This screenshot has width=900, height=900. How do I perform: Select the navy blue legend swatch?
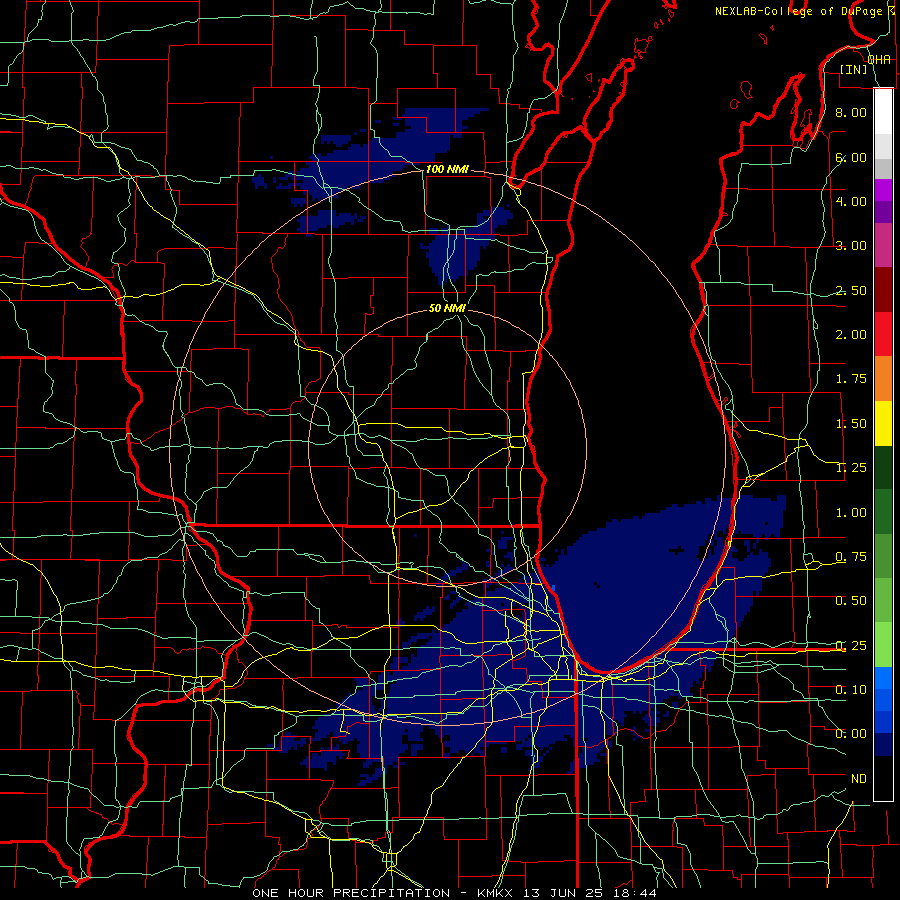click(883, 744)
